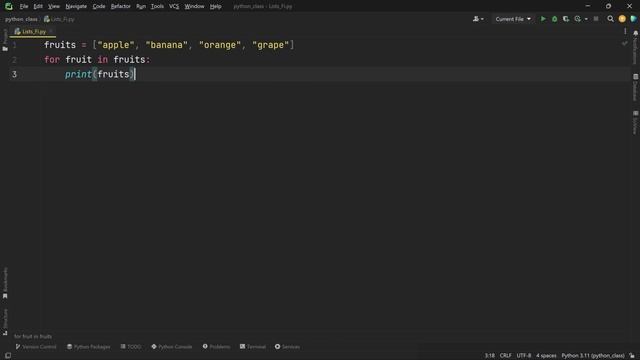Click the 3:18 cursor position indicator
640x360 pixels.
pyautogui.click(x=489, y=356)
